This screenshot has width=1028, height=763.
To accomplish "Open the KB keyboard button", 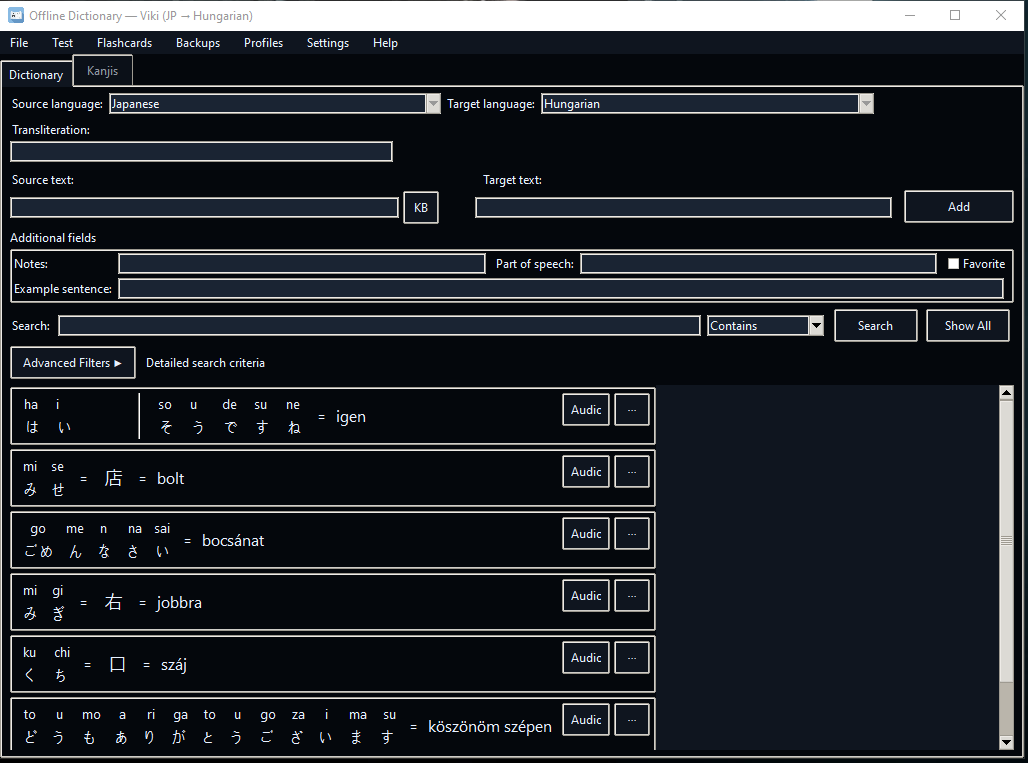I will (421, 207).
